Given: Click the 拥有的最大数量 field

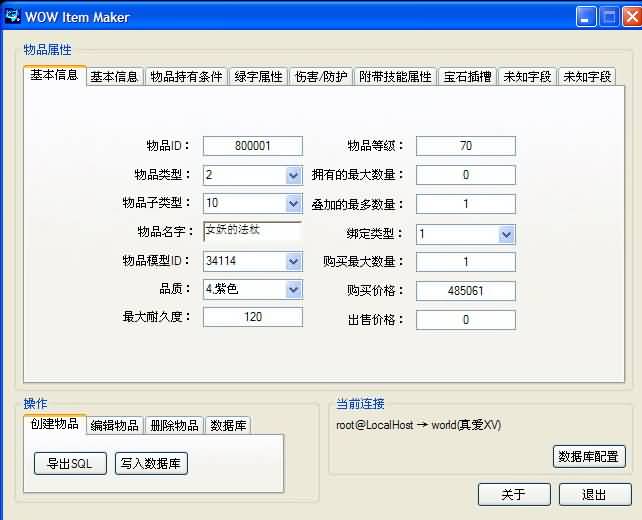Looking at the screenshot, I should (466, 175).
